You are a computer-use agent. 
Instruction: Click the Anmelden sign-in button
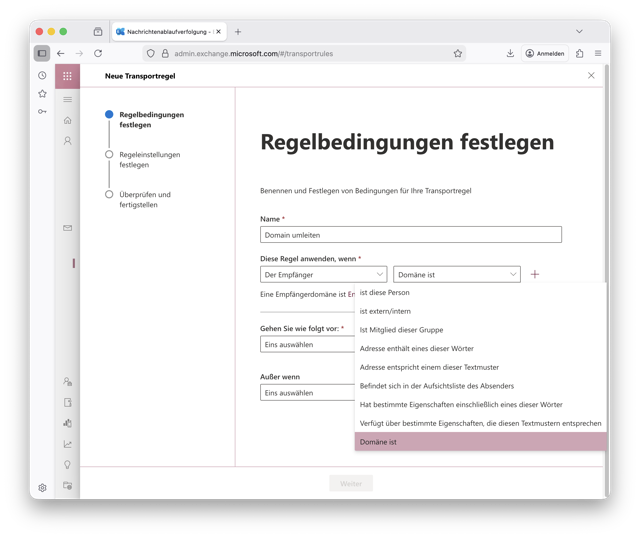coord(544,54)
